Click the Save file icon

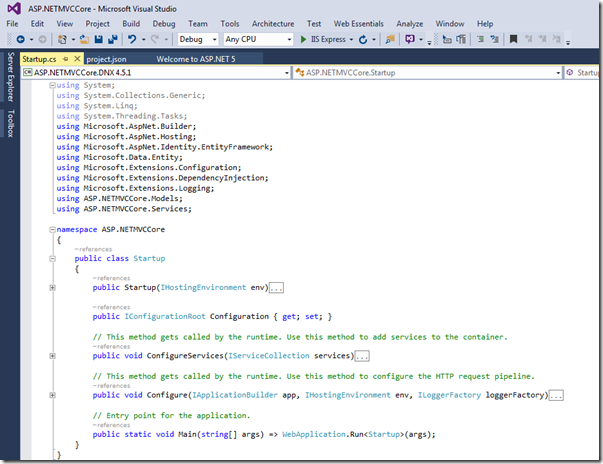(96, 39)
